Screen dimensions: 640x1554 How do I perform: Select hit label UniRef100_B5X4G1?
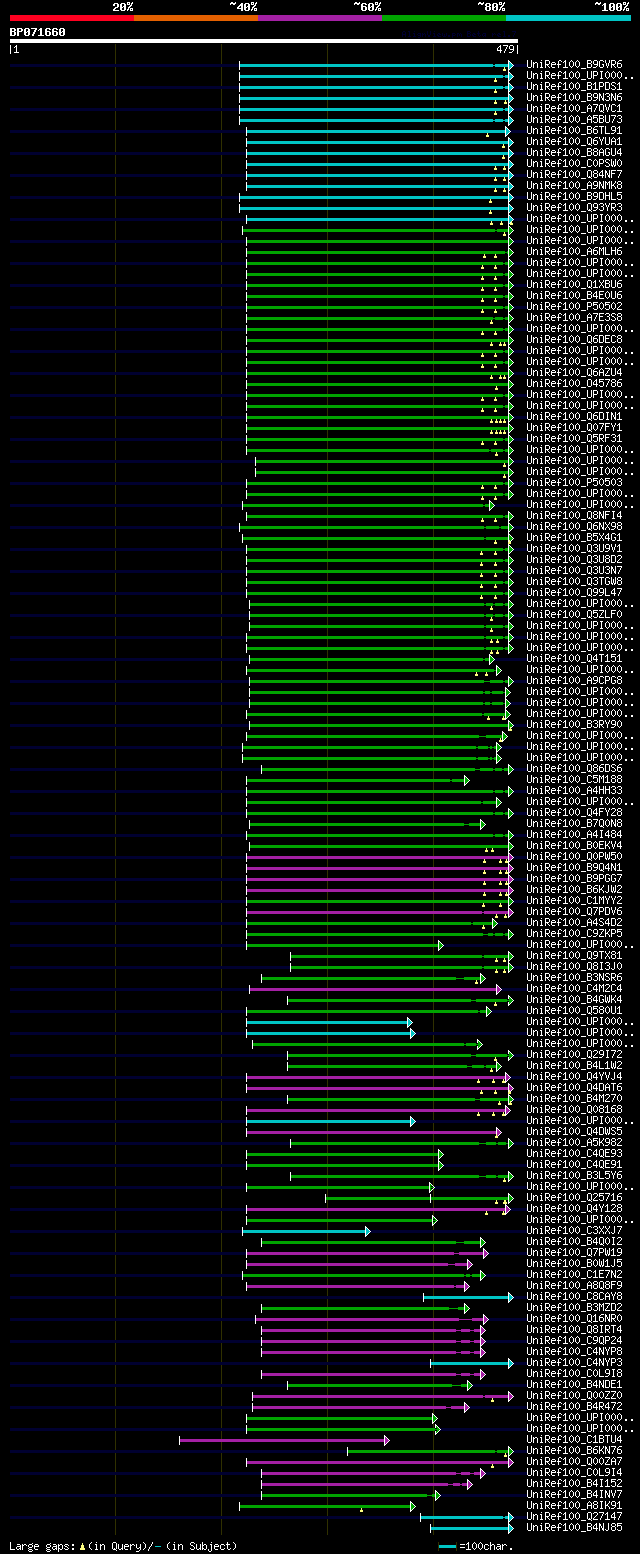(x=574, y=537)
